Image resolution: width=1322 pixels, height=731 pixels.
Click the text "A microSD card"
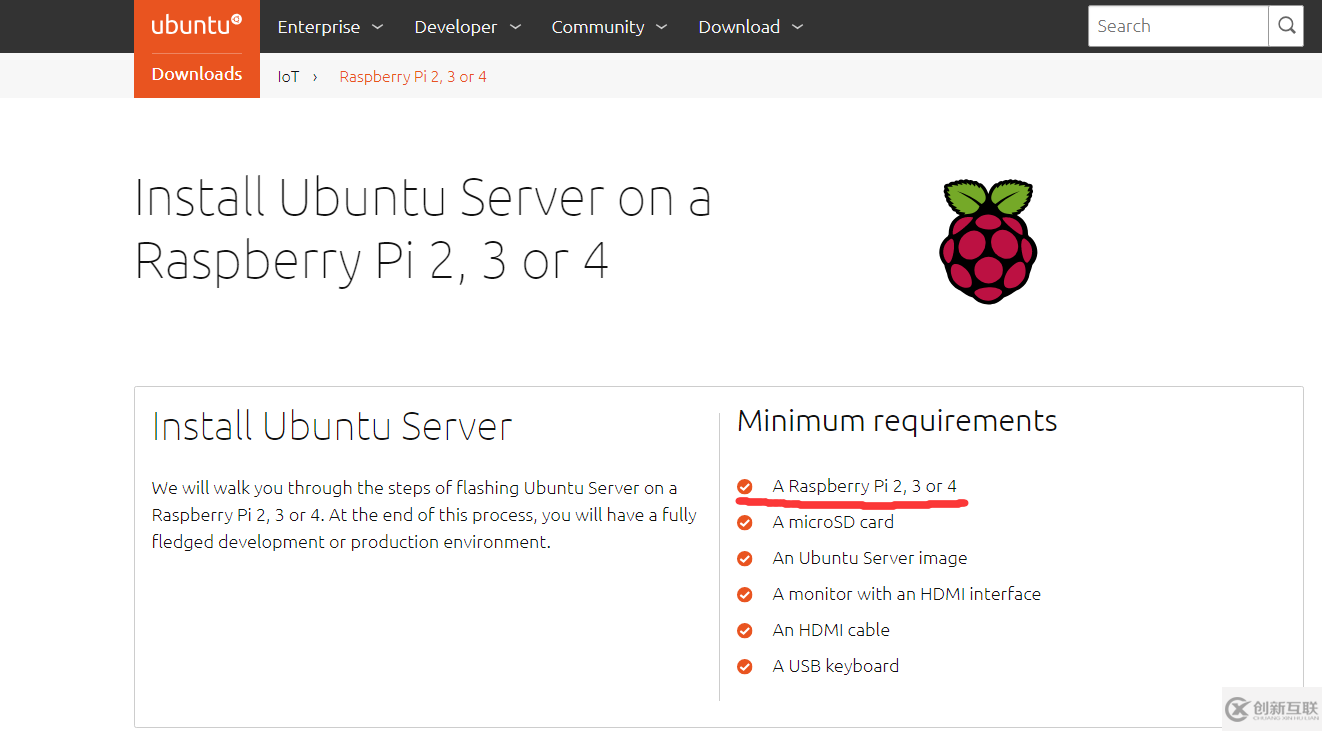click(833, 522)
